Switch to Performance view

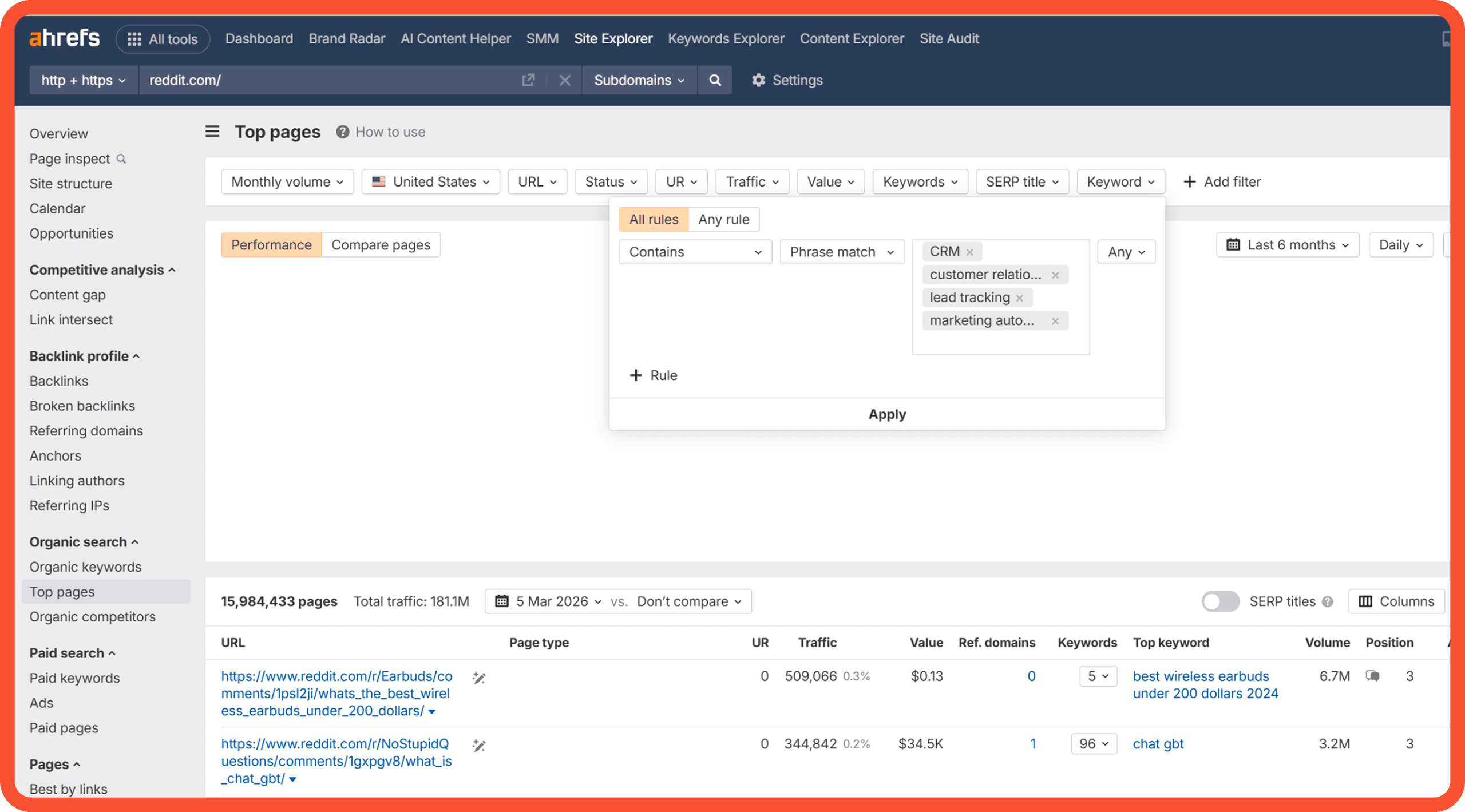click(271, 245)
